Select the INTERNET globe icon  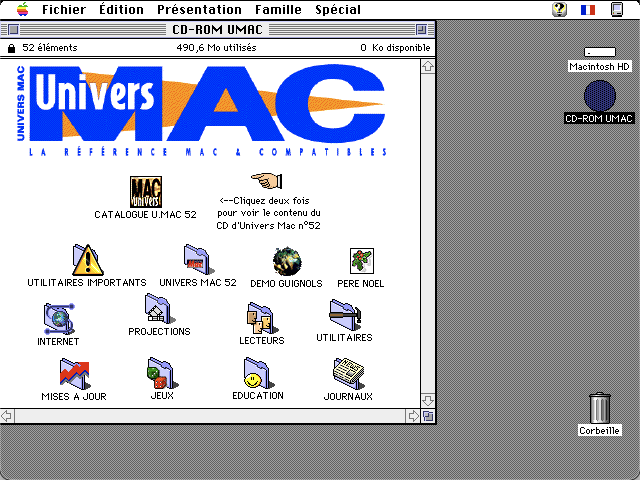tap(59, 318)
